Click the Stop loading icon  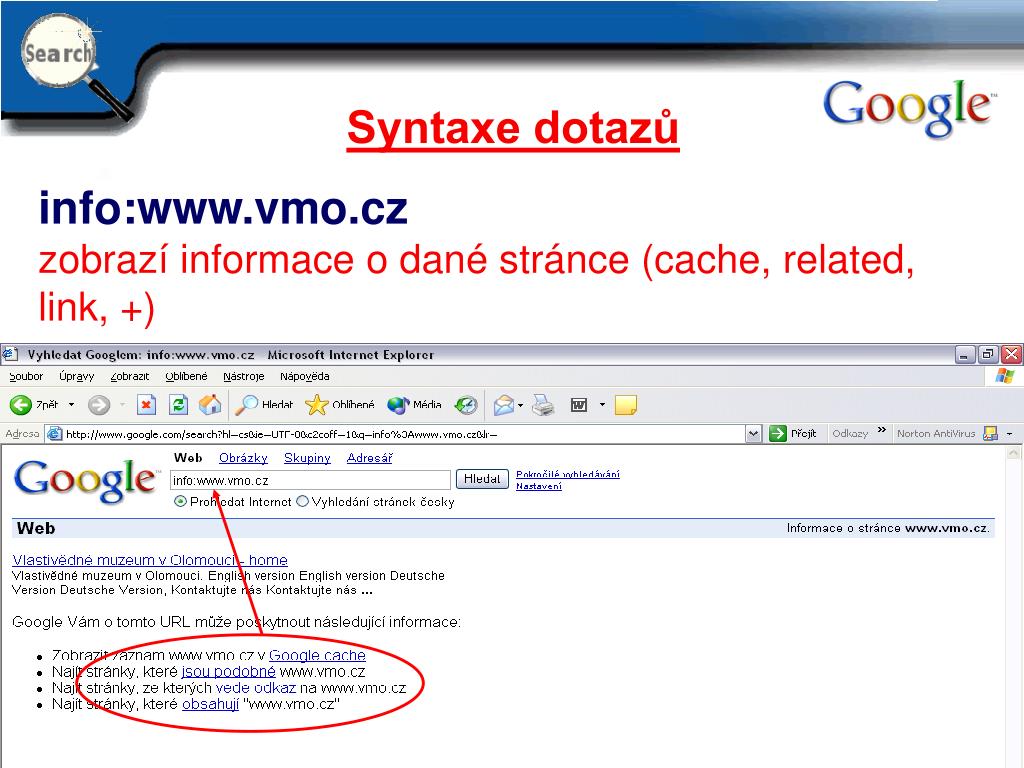point(146,405)
